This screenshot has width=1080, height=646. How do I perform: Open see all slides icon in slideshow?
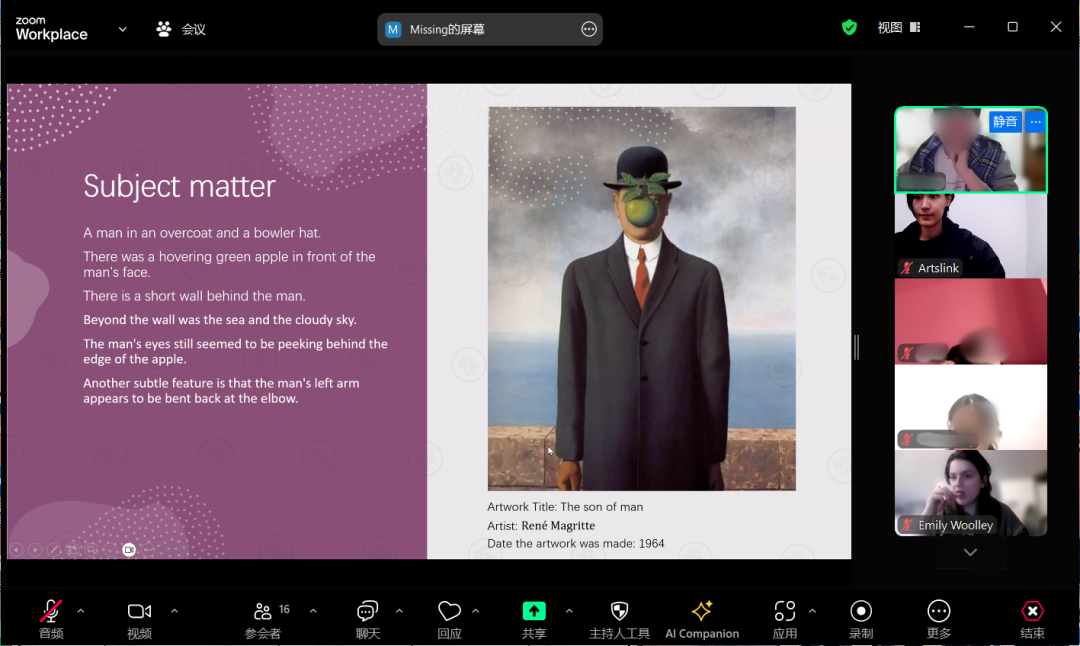[x=72, y=550]
